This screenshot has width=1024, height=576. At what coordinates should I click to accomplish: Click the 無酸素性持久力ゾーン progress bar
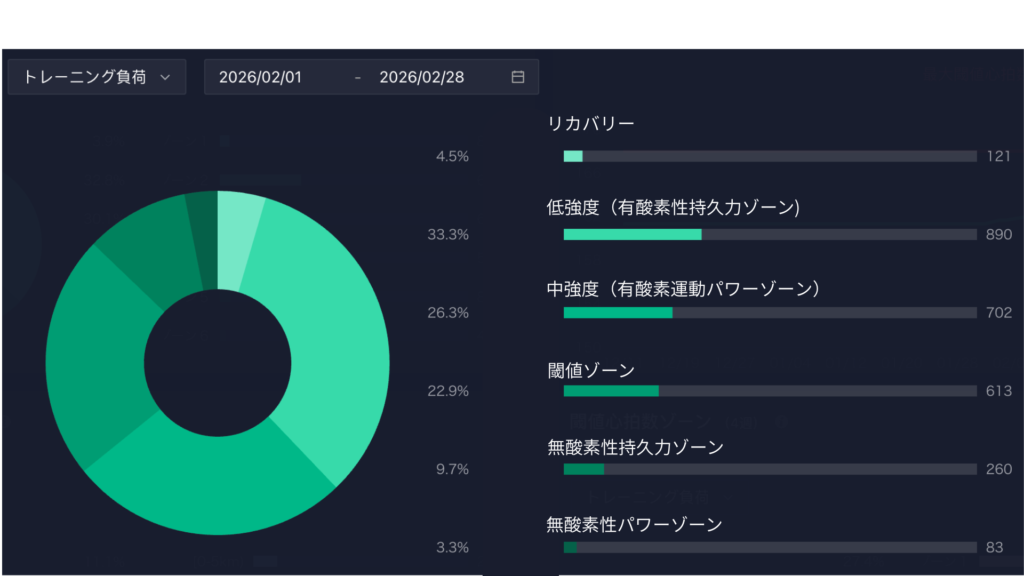770,469
